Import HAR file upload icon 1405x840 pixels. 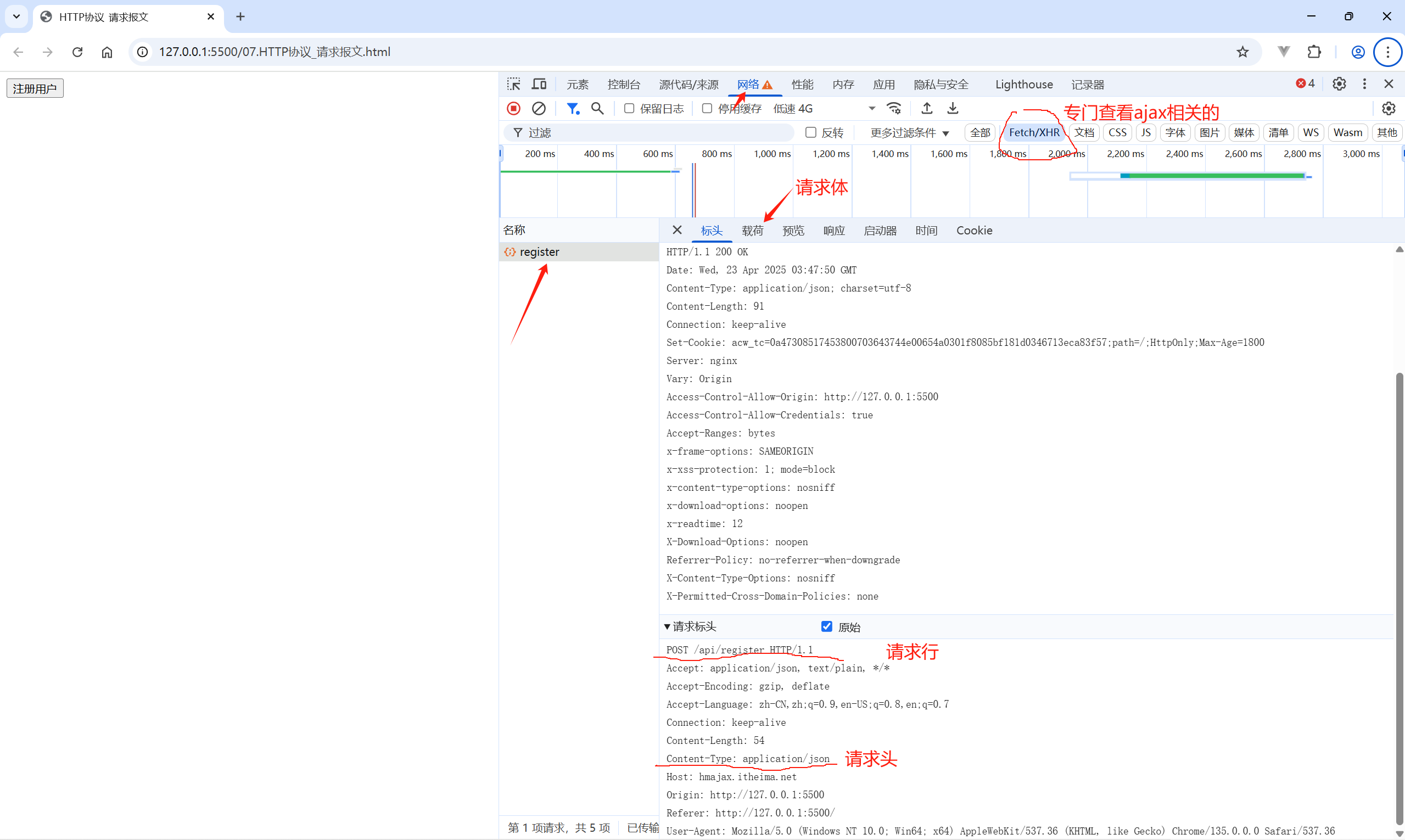(927, 108)
